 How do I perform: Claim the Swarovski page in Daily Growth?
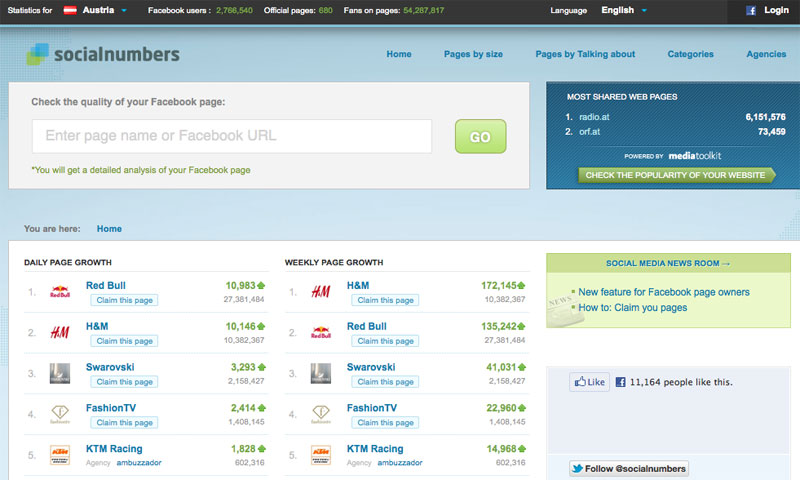[124, 382]
